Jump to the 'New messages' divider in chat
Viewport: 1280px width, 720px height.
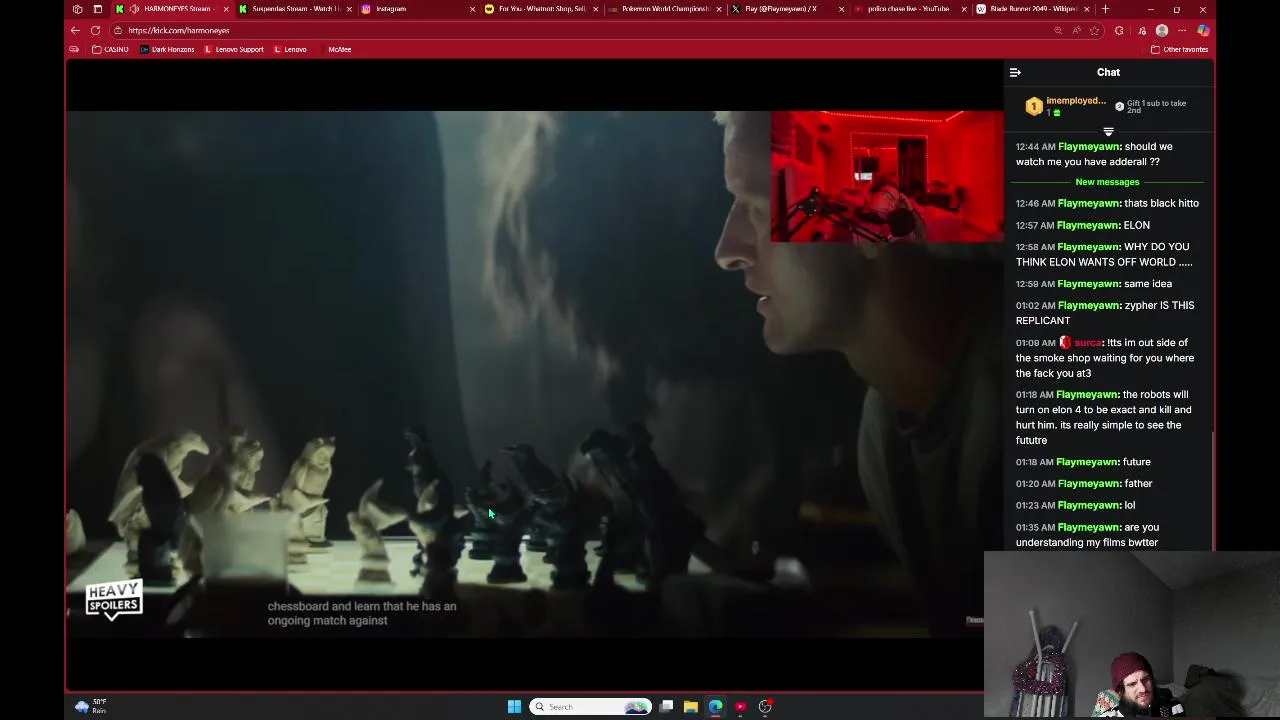pyautogui.click(x=1107, y=182)
